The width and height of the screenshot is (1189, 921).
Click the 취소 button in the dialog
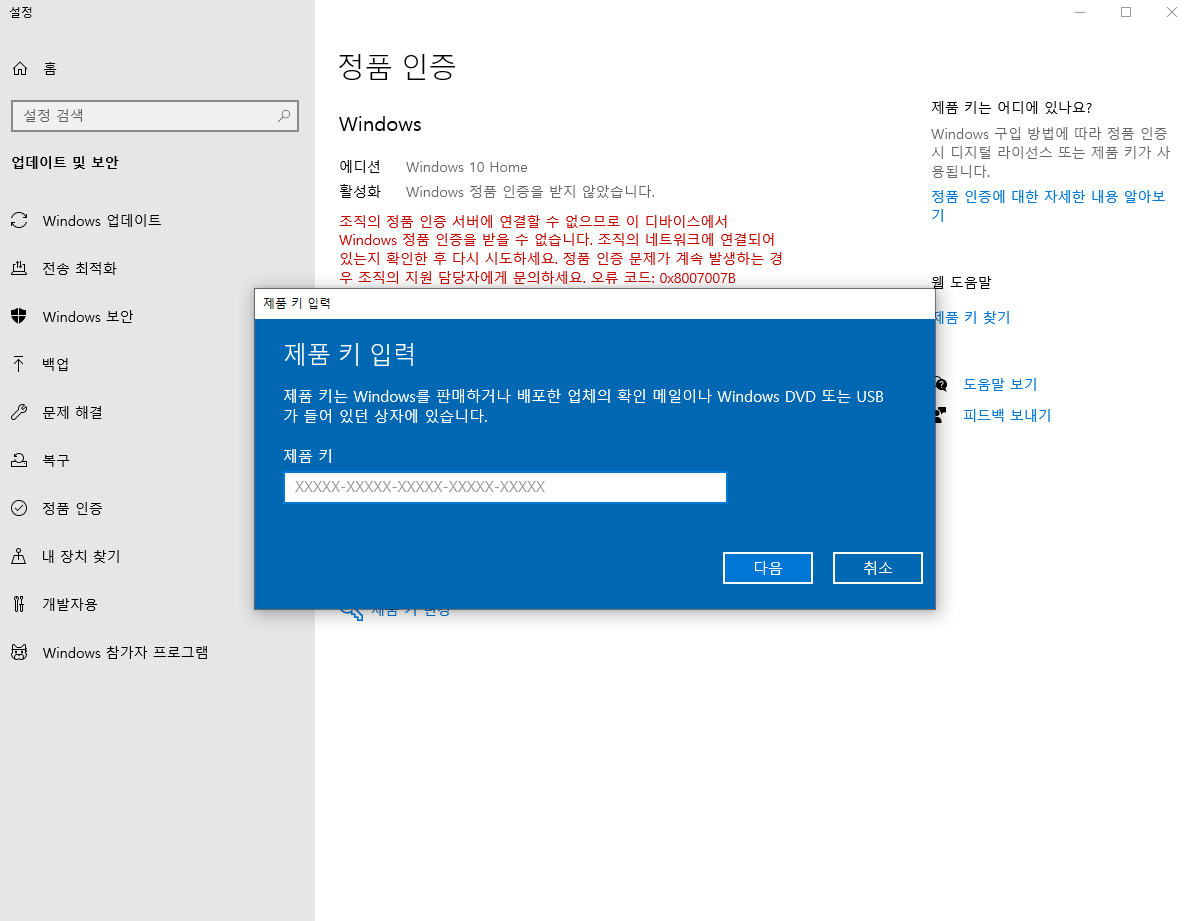877,568
